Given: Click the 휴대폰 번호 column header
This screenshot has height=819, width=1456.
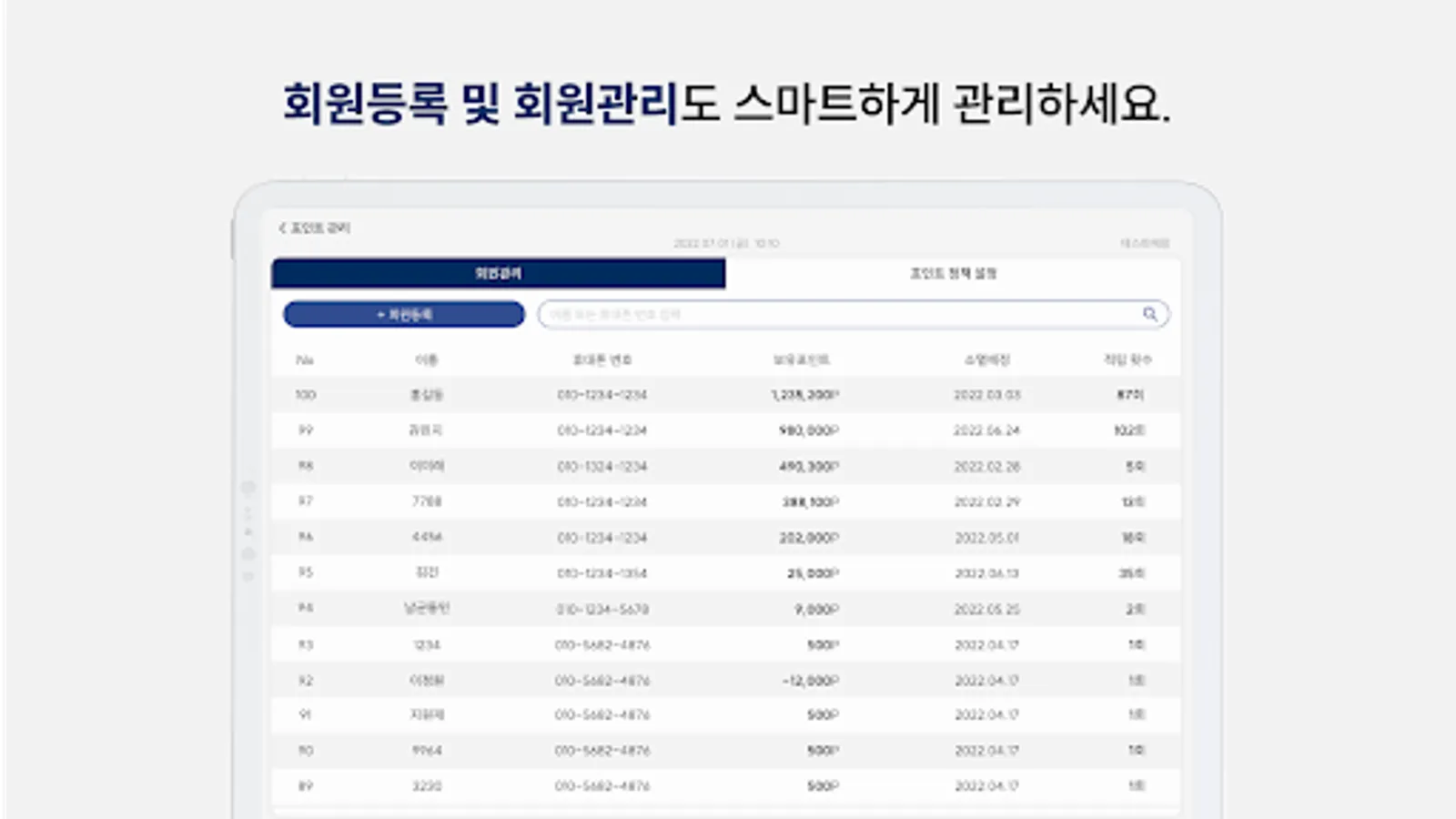Looking at the screenshot, I should coord(602,360).
